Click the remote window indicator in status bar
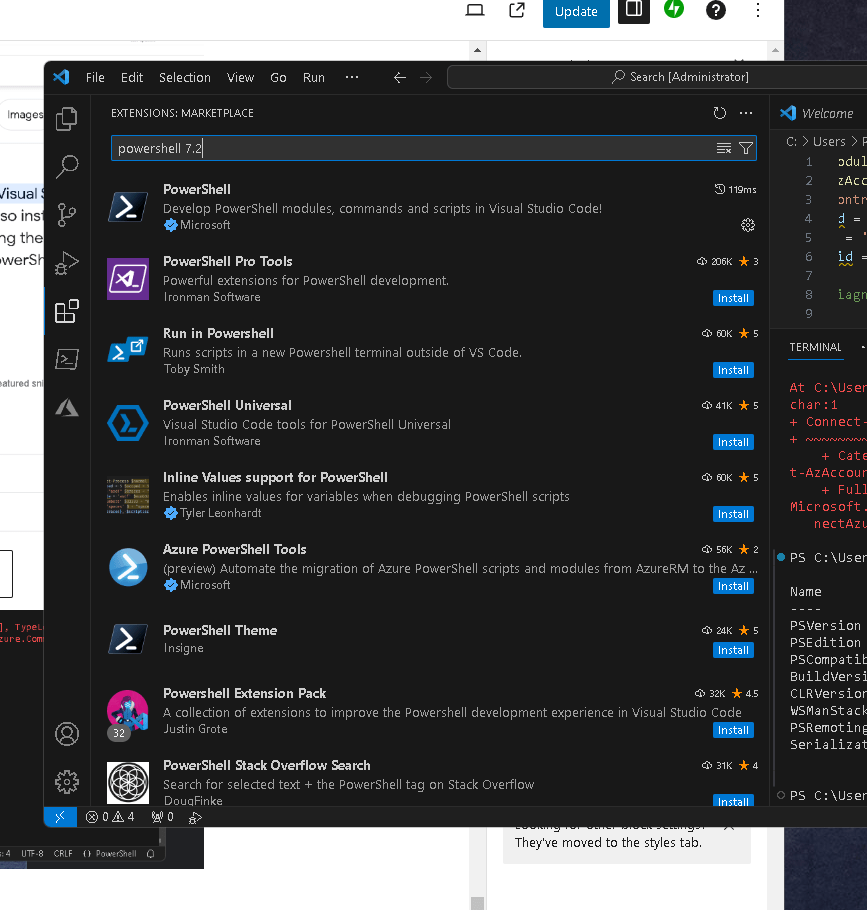Screen dimensions: 867x910 tap(60, 817)
